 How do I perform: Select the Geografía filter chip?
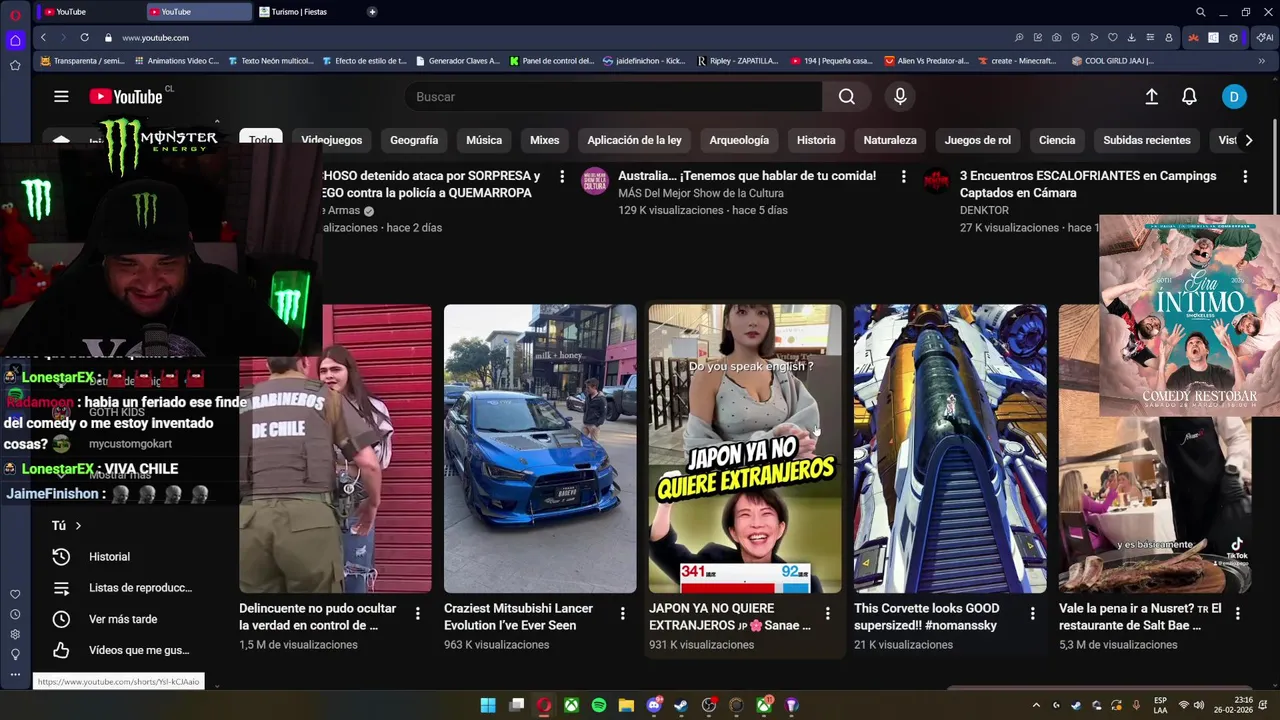[x=414, y=140]
